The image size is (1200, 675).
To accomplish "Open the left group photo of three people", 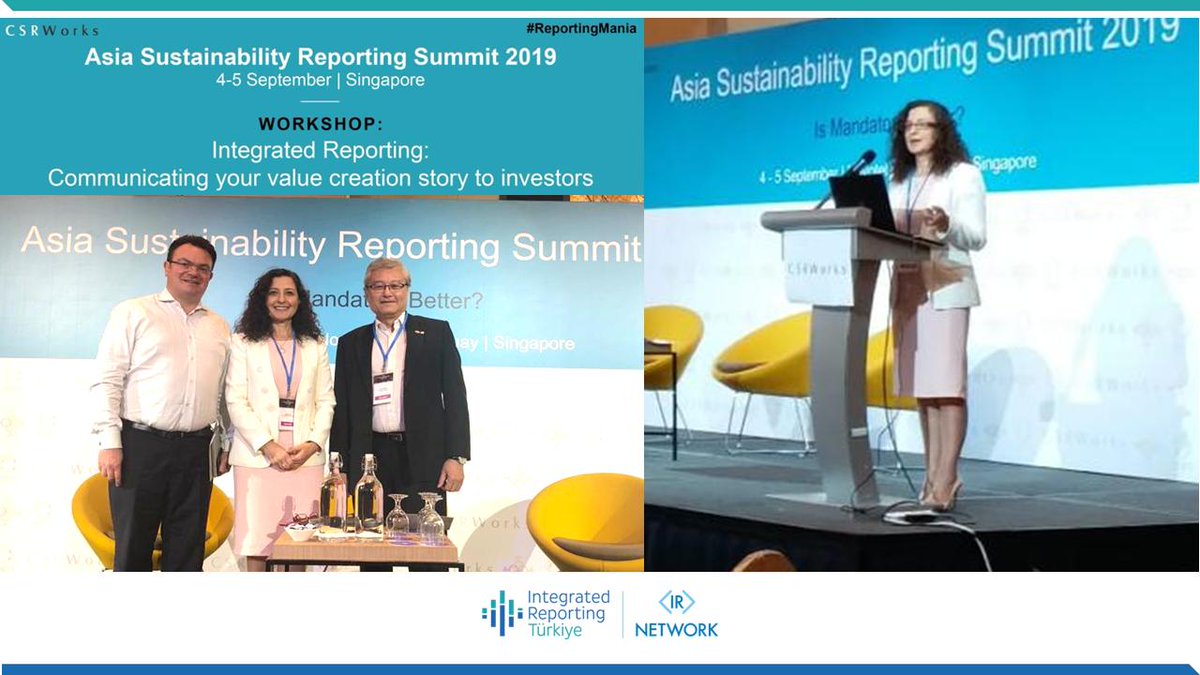I will tap(322, 383).
